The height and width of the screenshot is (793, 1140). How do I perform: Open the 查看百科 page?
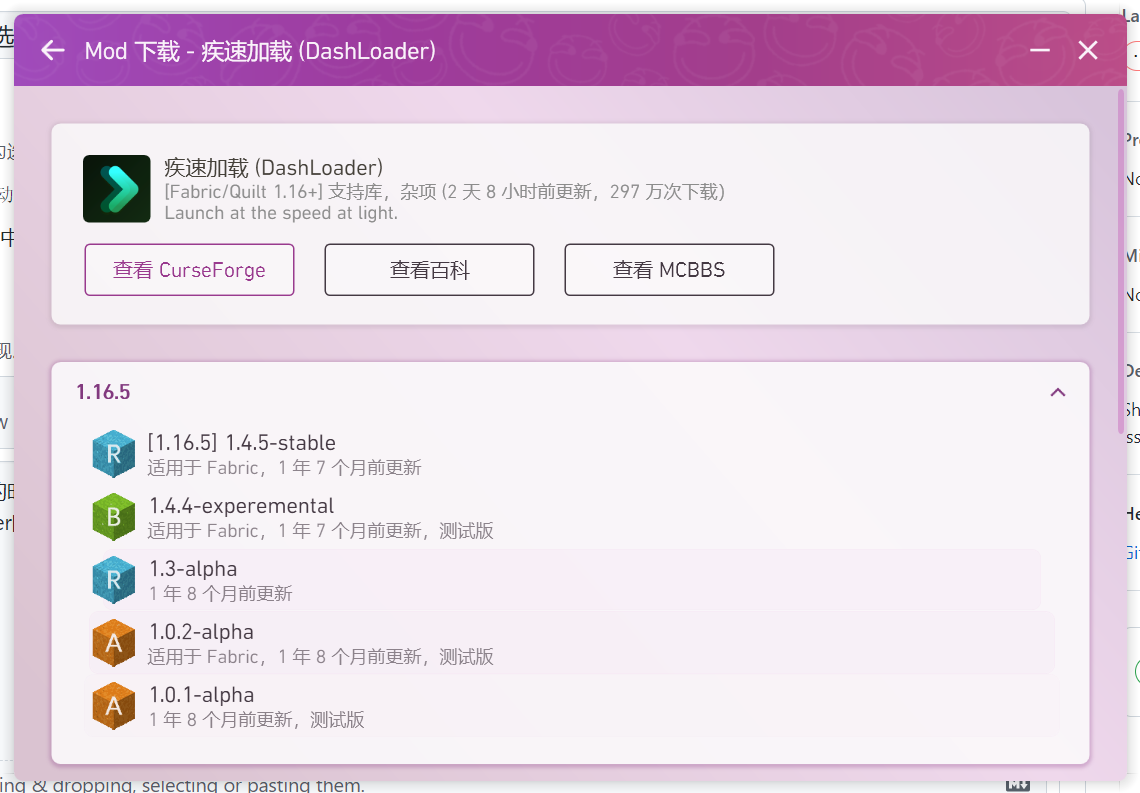click(x=429, y=270)
